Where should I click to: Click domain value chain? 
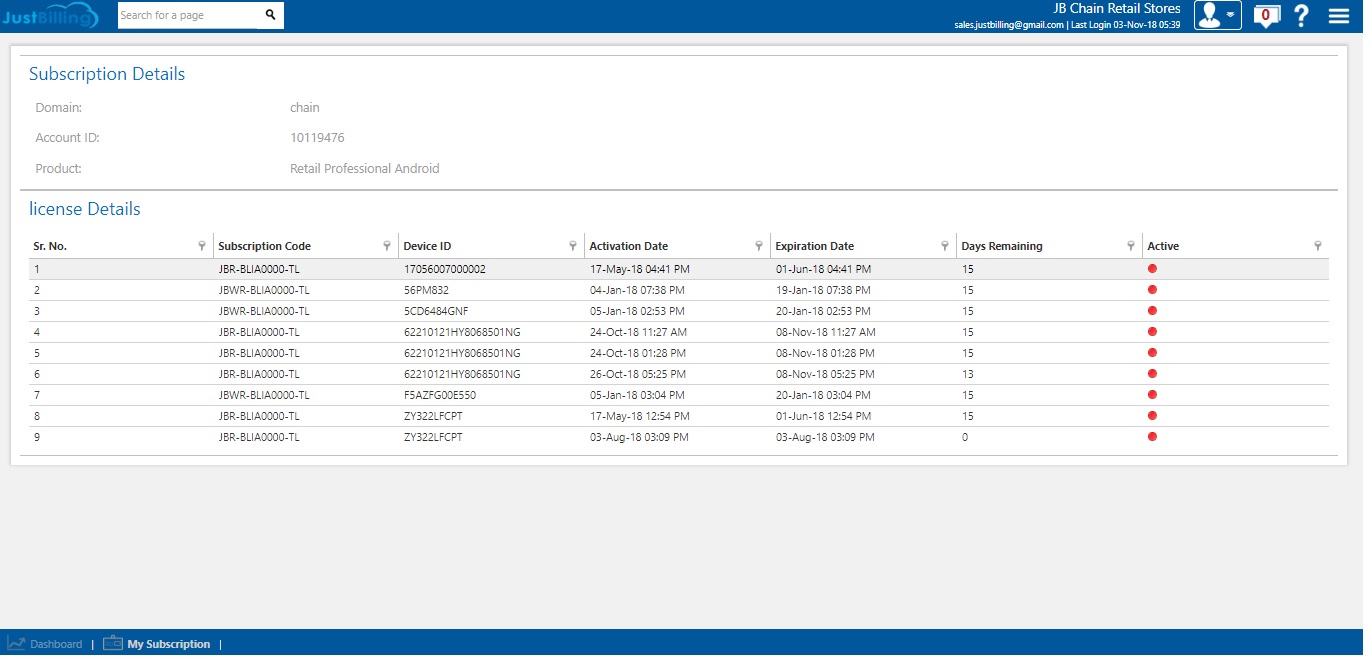(x=305, y=107)
